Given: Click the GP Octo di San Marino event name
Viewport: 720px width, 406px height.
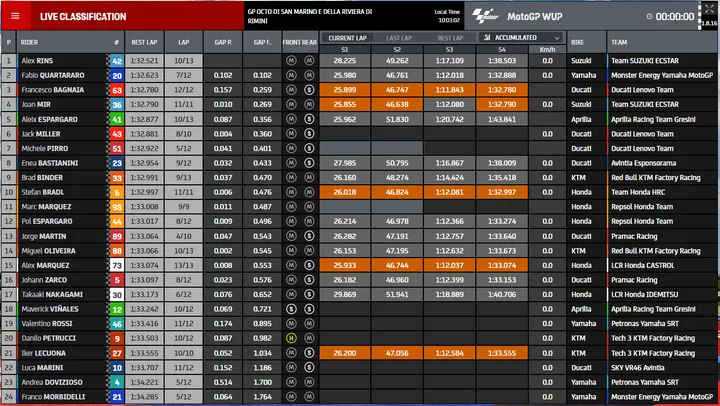Looking at the screenshot, I should [x=310, y=16].
